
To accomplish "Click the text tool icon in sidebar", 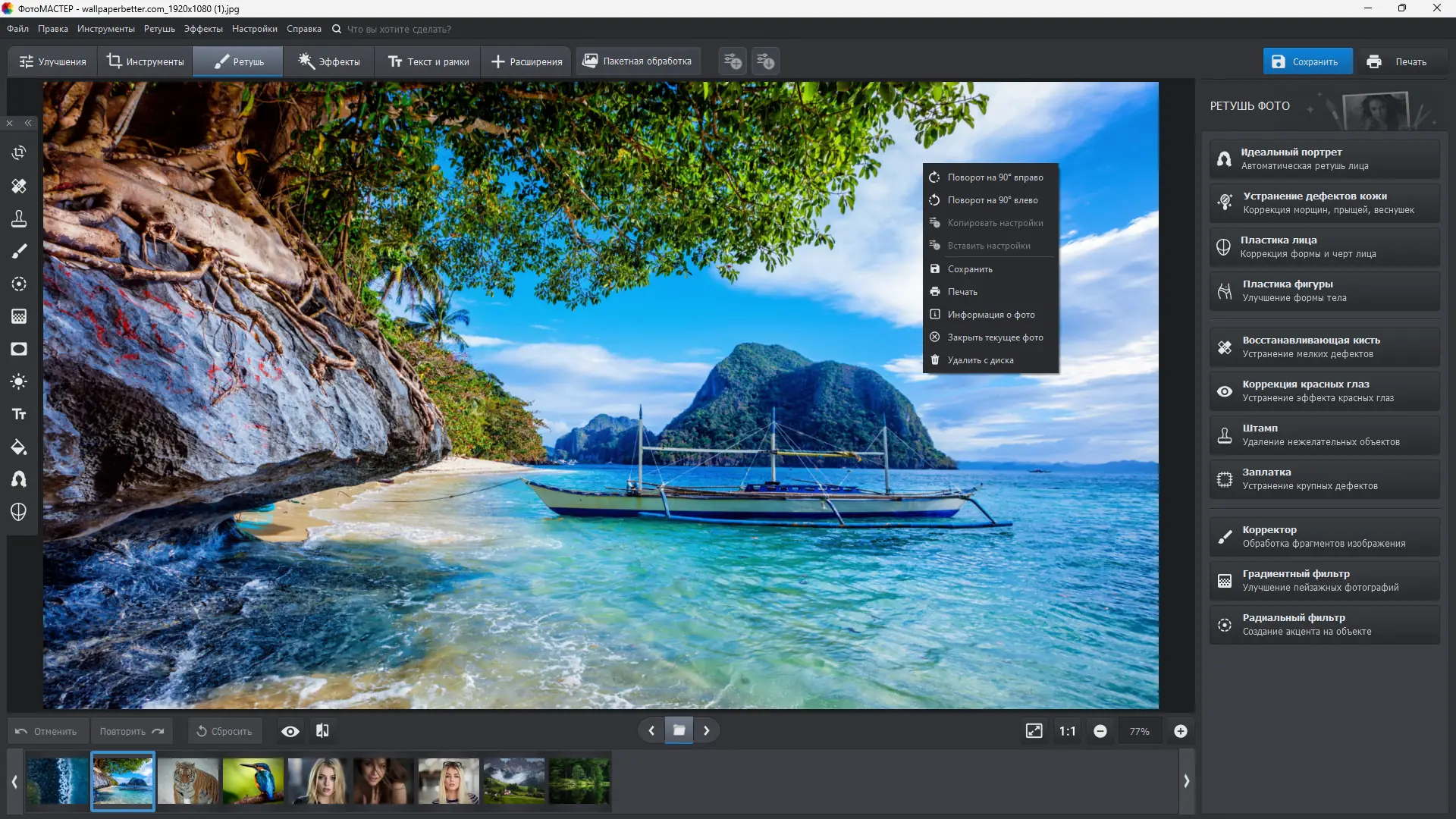I will 19,414.
